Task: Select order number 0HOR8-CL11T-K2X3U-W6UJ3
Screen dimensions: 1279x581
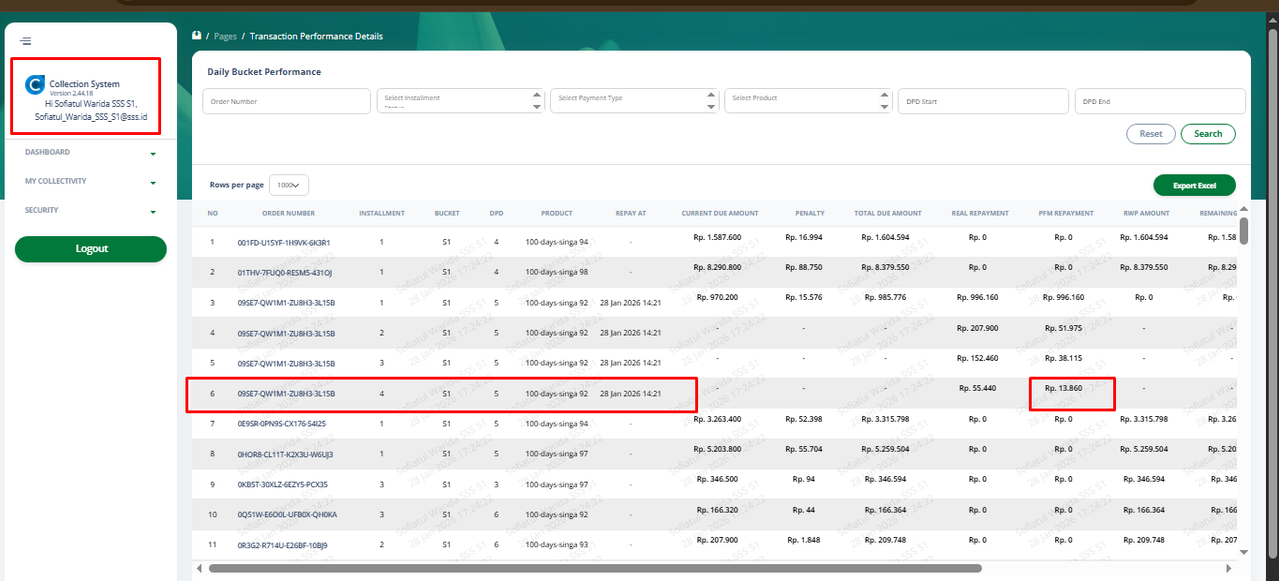Action: click(283, 454)
